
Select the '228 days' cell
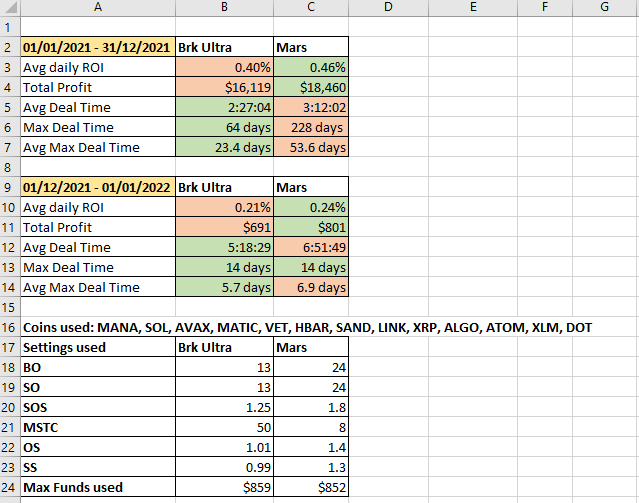(x=311, y=127)
